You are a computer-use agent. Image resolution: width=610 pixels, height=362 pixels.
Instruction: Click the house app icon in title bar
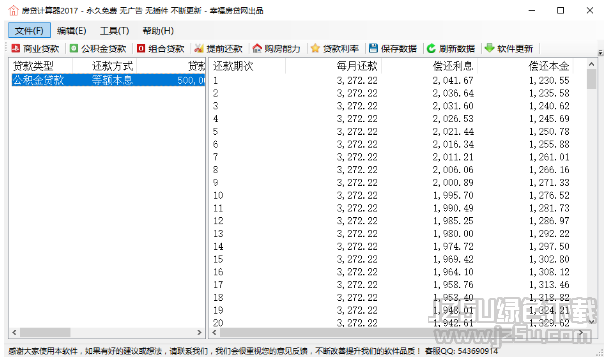[x=13, y=10]
